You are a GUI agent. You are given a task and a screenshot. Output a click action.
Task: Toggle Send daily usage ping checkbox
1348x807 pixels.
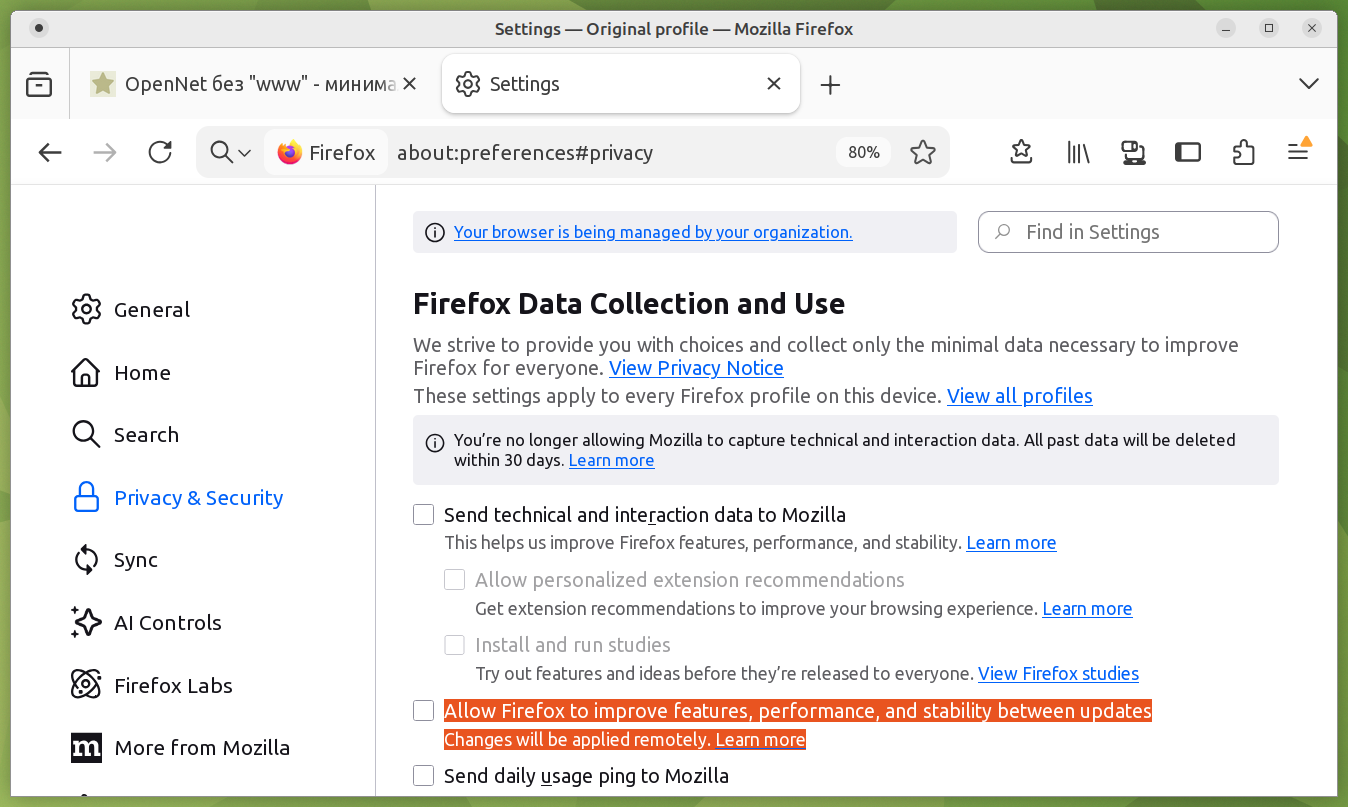point(424,776)
